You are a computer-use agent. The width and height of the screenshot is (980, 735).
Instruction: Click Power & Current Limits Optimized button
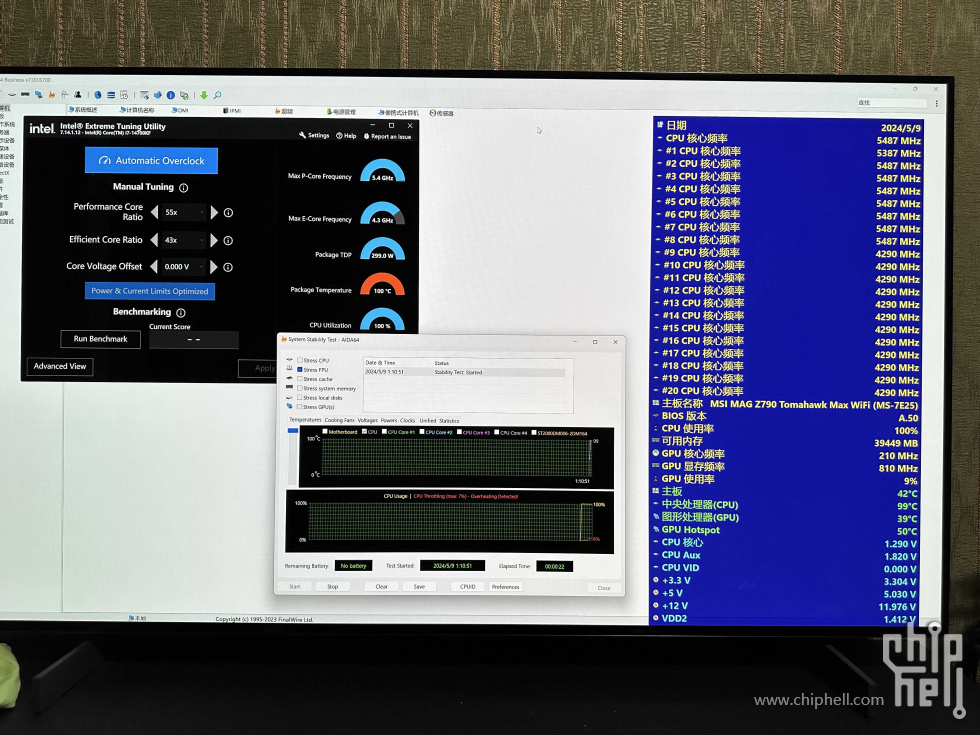click(x=150, y=291)
